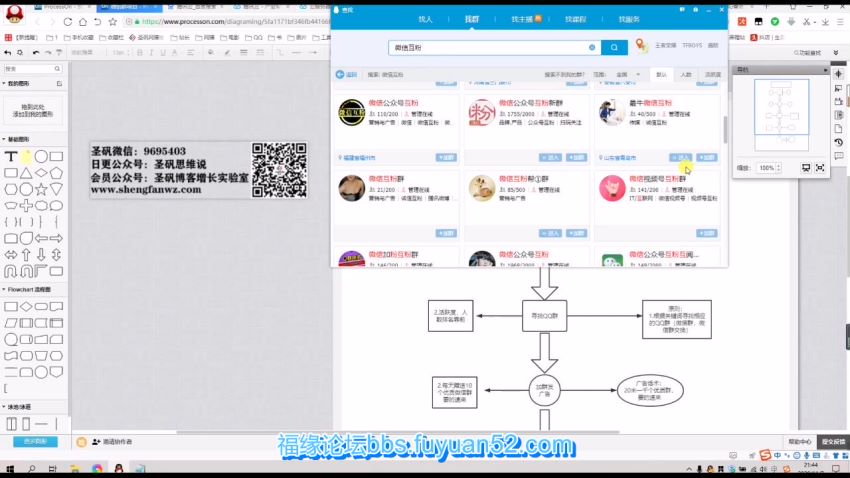Pick the single up arrow shape
This screenshot has height=478, width=850.
point(26,255)
